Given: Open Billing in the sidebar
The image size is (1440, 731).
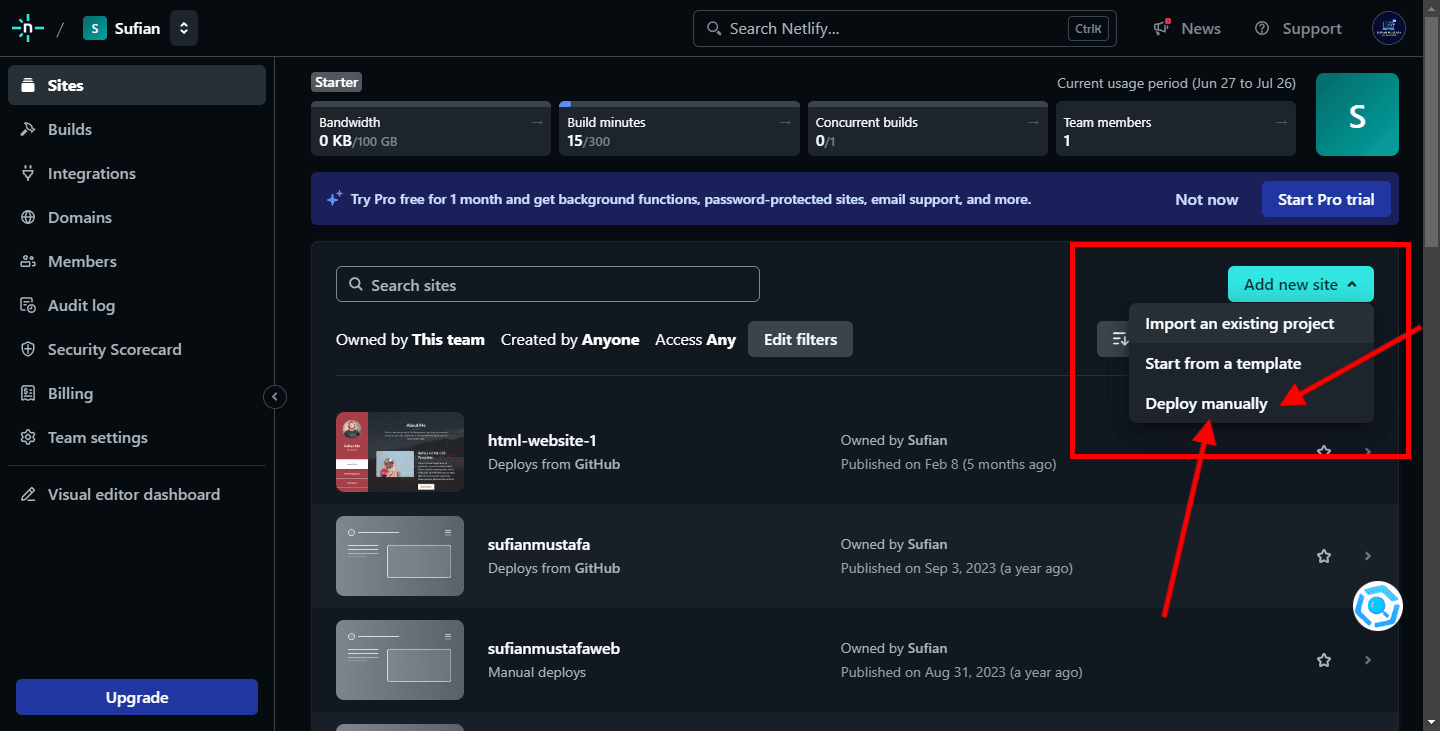Looking at the screenshot, I should coord(137,393).
